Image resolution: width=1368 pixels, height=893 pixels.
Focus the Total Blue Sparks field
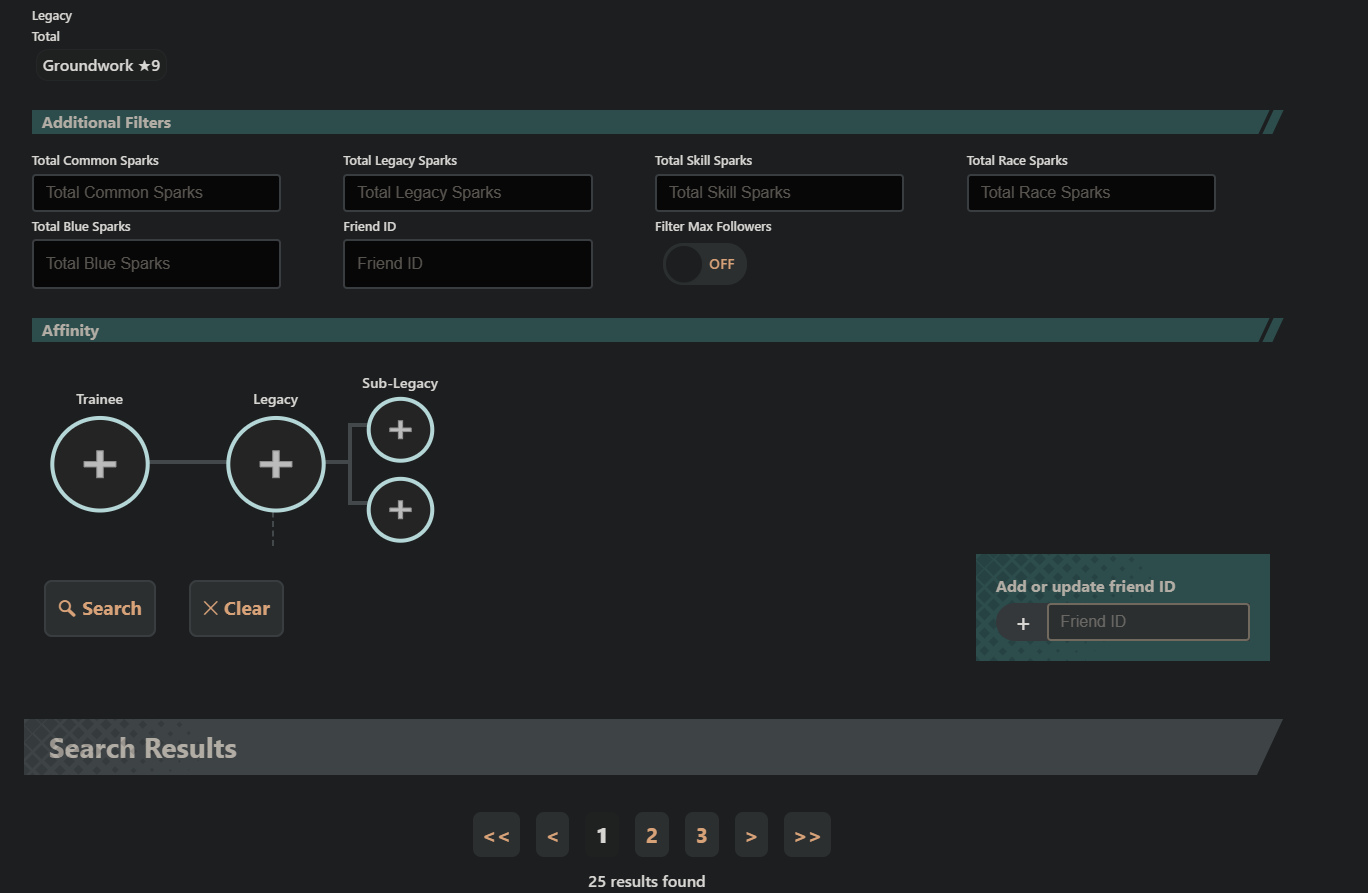[156, 264]
